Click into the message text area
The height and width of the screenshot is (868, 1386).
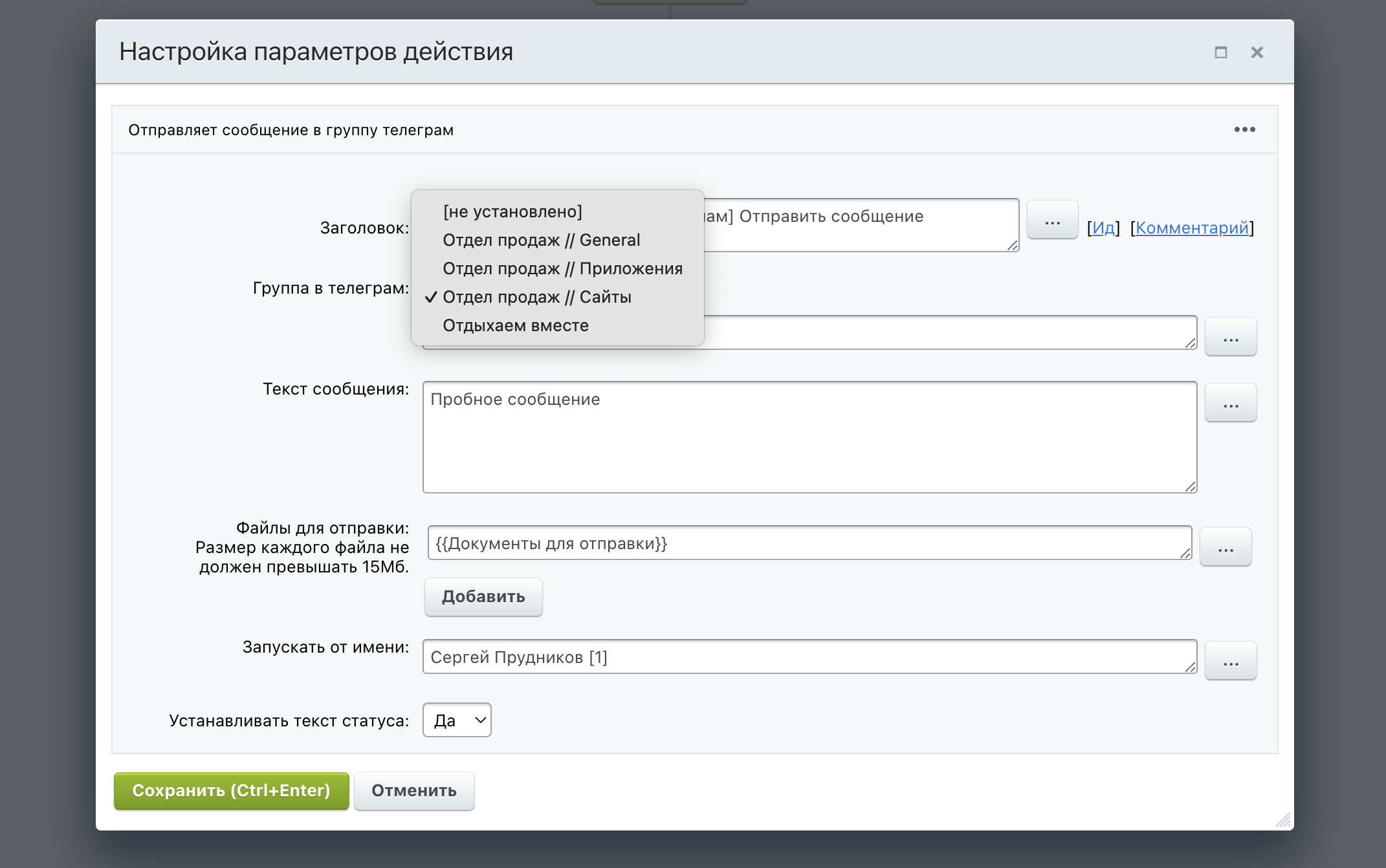coord(809,440)
